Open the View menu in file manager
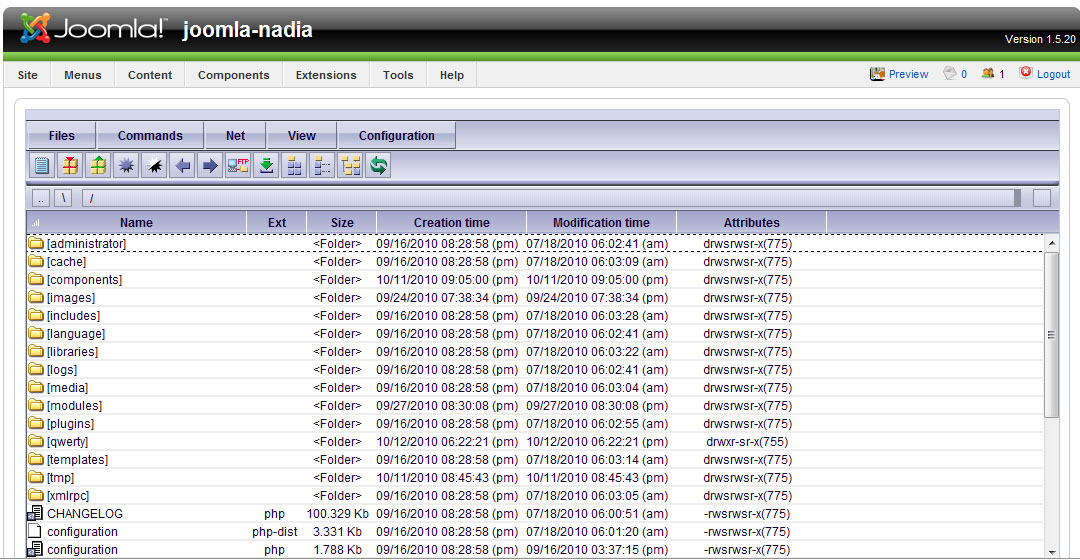The width and height of the screenshot is (1080, 560). click(302, 136)
